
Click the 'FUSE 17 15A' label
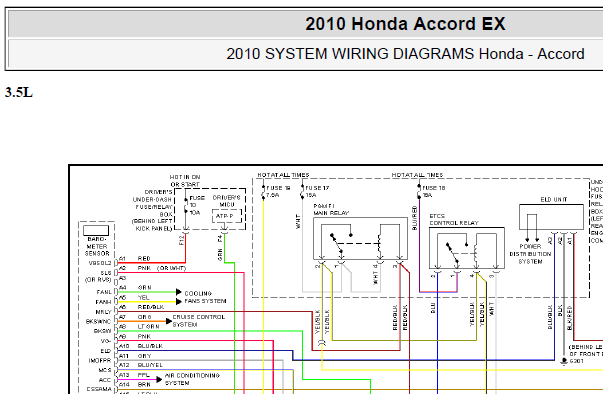pos(317,191)
